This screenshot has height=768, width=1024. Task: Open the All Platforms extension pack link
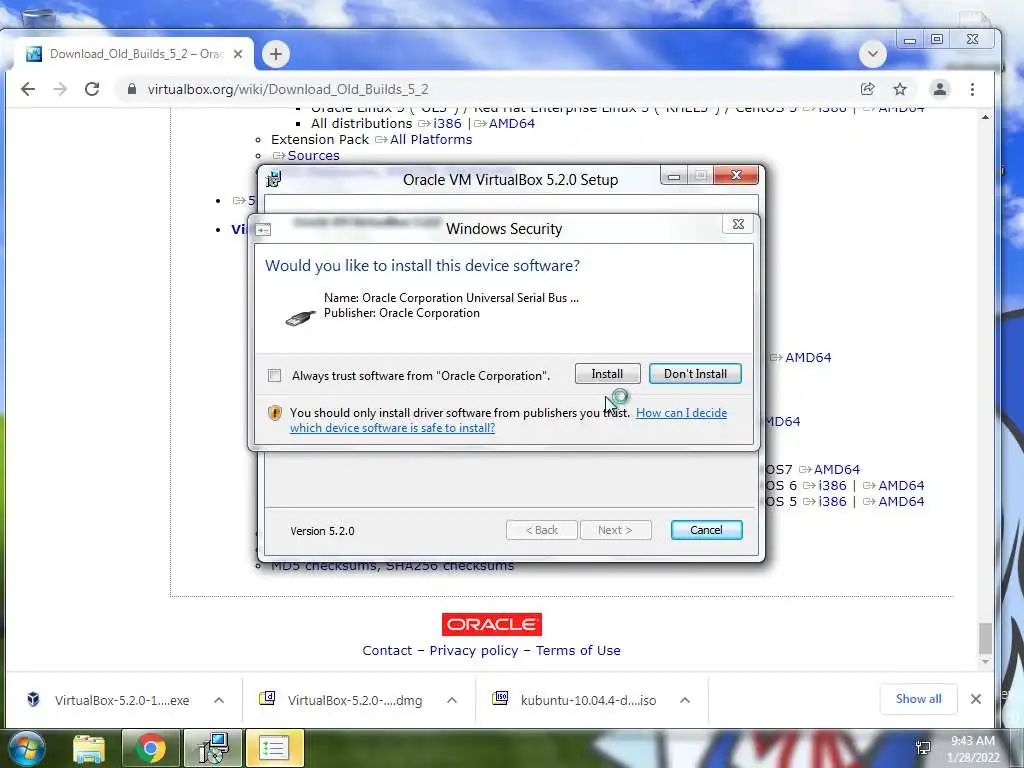[431, 139]
